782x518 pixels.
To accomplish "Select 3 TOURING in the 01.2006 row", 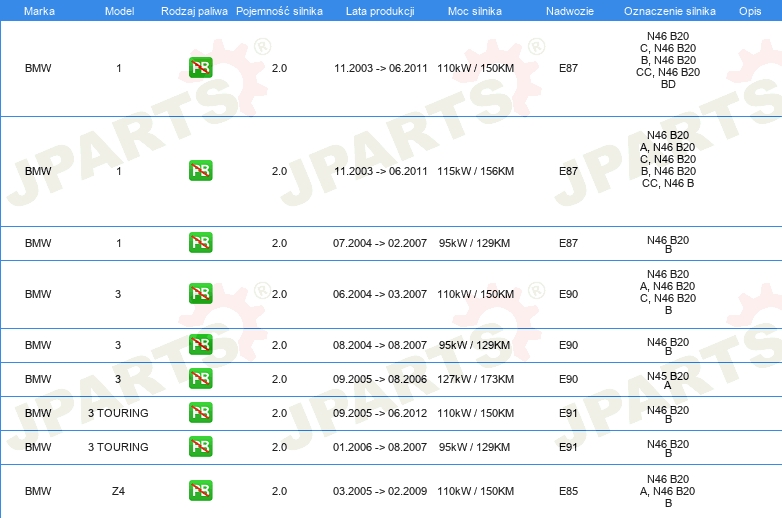I will click(x=118, y=447).
